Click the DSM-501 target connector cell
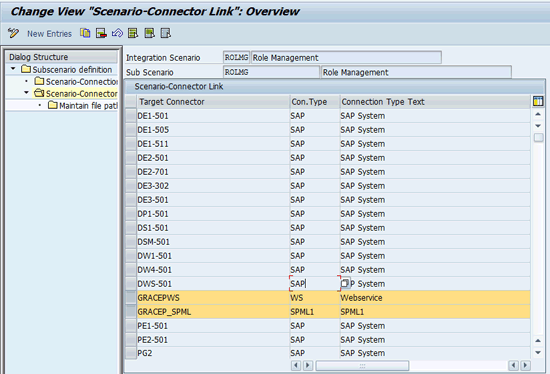550x374 pixels. pos(213,242)
